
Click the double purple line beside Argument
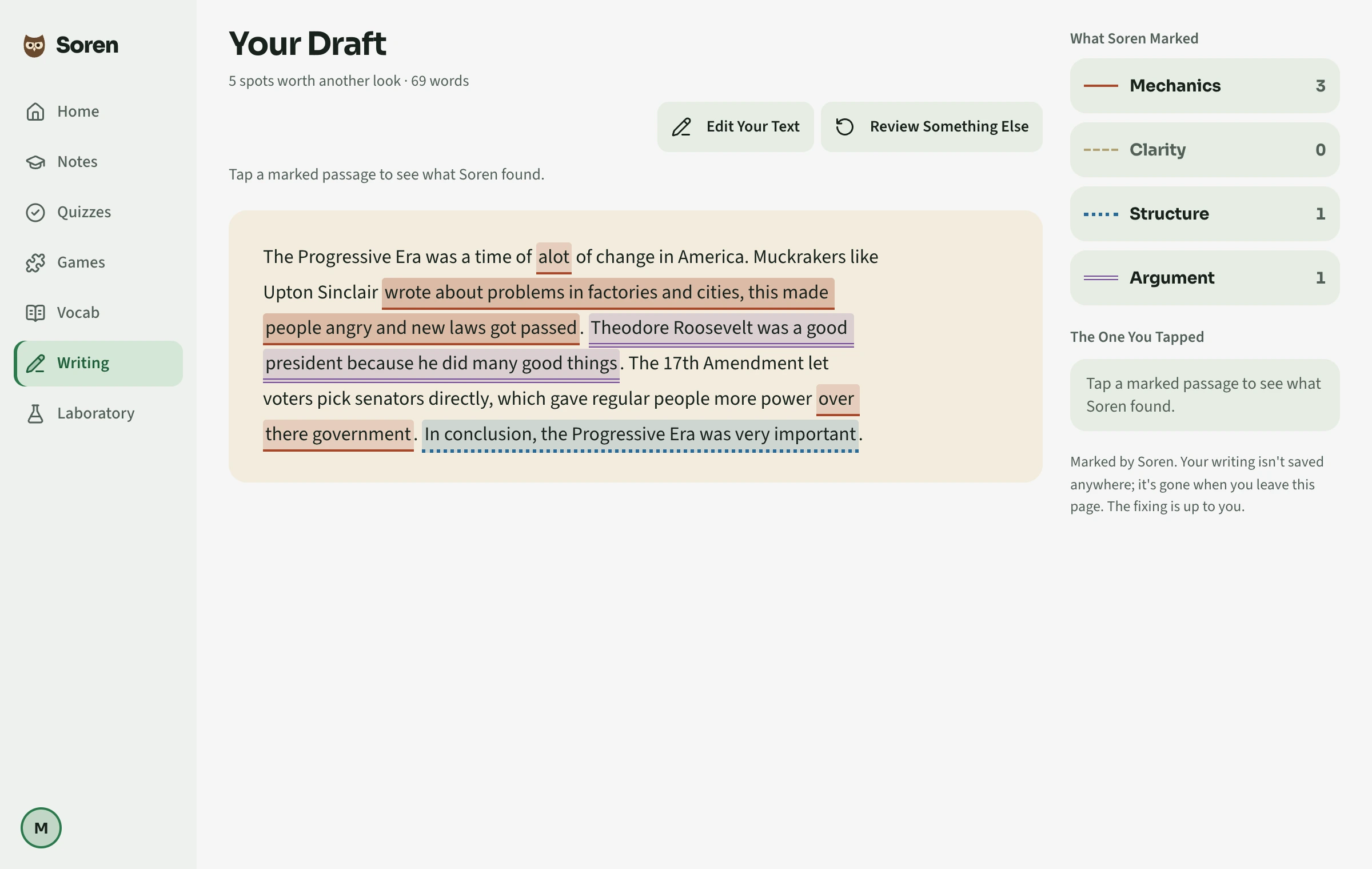tap(1101, 278)
